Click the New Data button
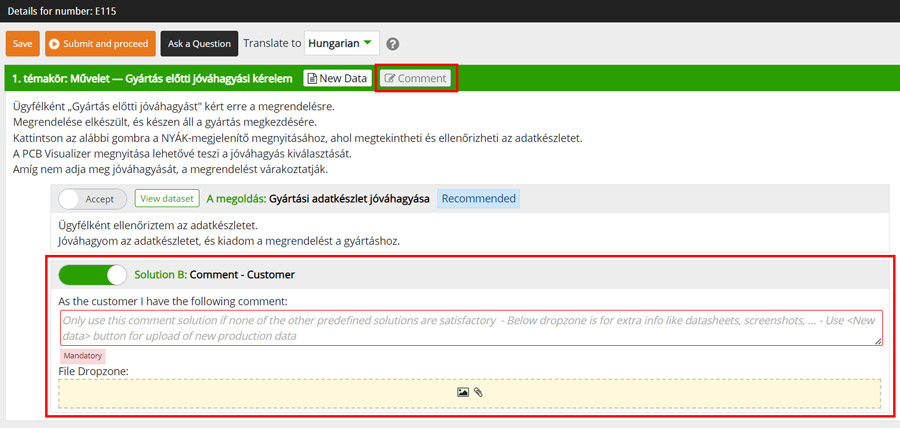900x428 pixels. [337, 78]
